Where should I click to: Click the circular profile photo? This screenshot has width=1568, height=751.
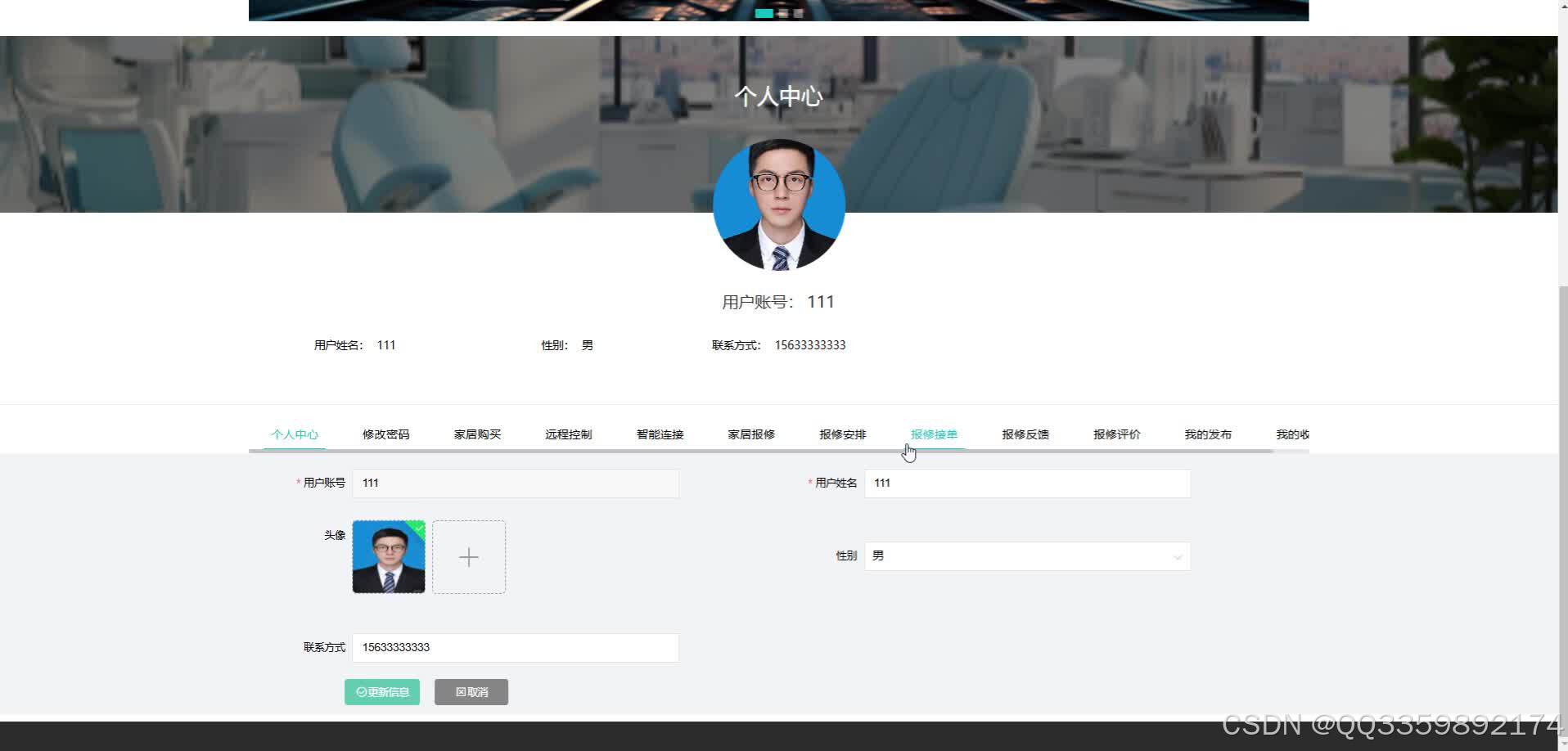point(779,205)
